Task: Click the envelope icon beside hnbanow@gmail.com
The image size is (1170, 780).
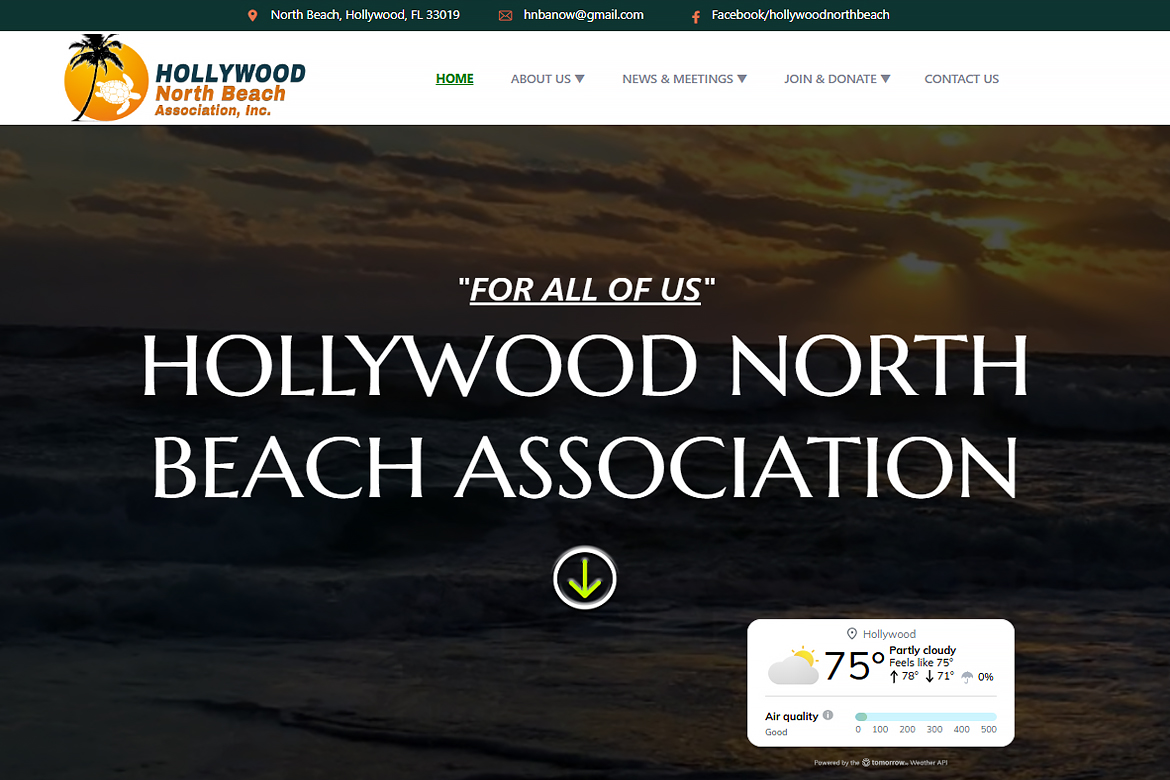Action: pyautogui.click(x=506, y=15)
